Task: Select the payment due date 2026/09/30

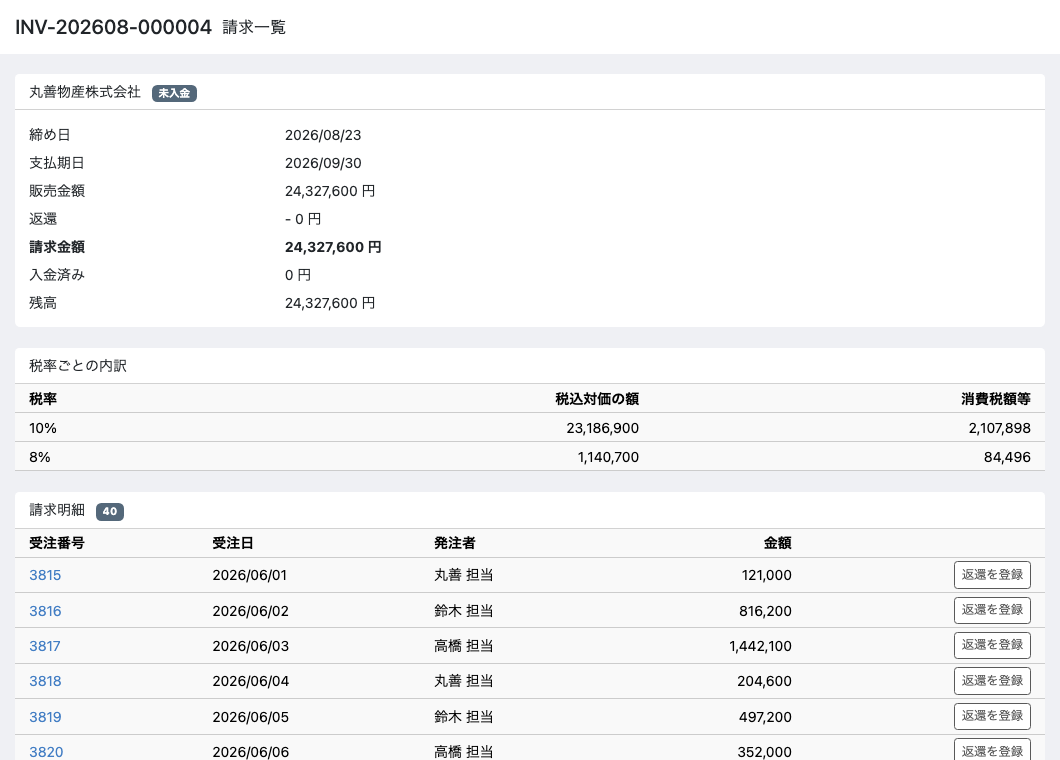Action: coord(323,163)
